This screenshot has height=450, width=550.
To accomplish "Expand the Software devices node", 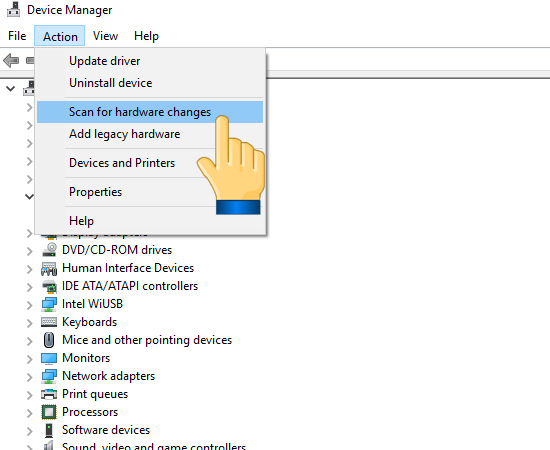I will point(29,431).
